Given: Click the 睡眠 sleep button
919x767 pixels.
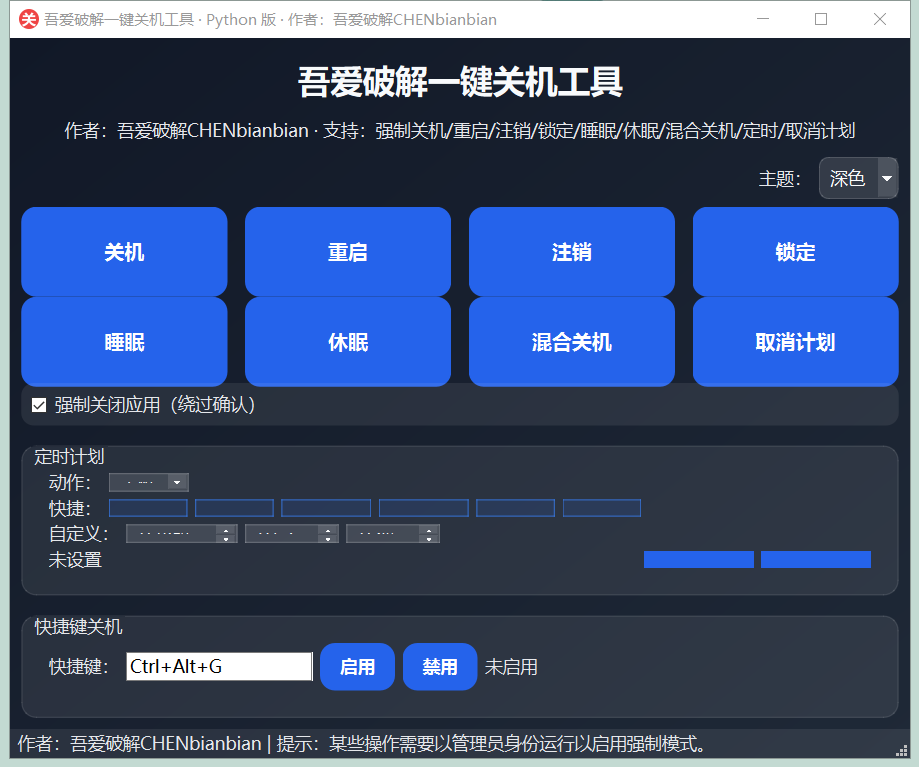Looking at the screenshot, I should pyautogui.click(x=124, y=342).
